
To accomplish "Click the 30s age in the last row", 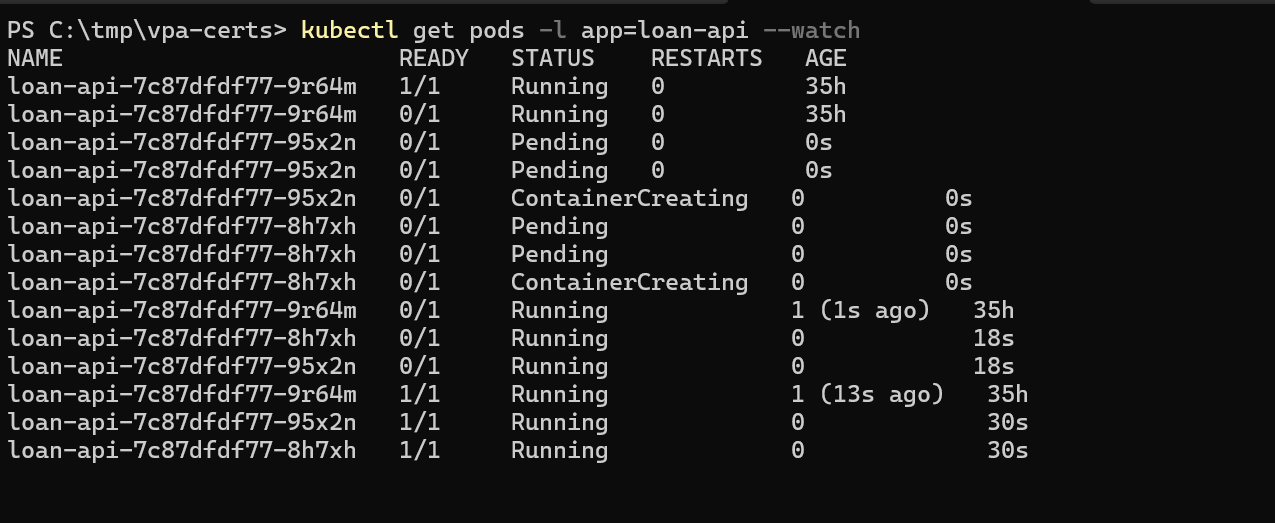I will point(1007,451).
